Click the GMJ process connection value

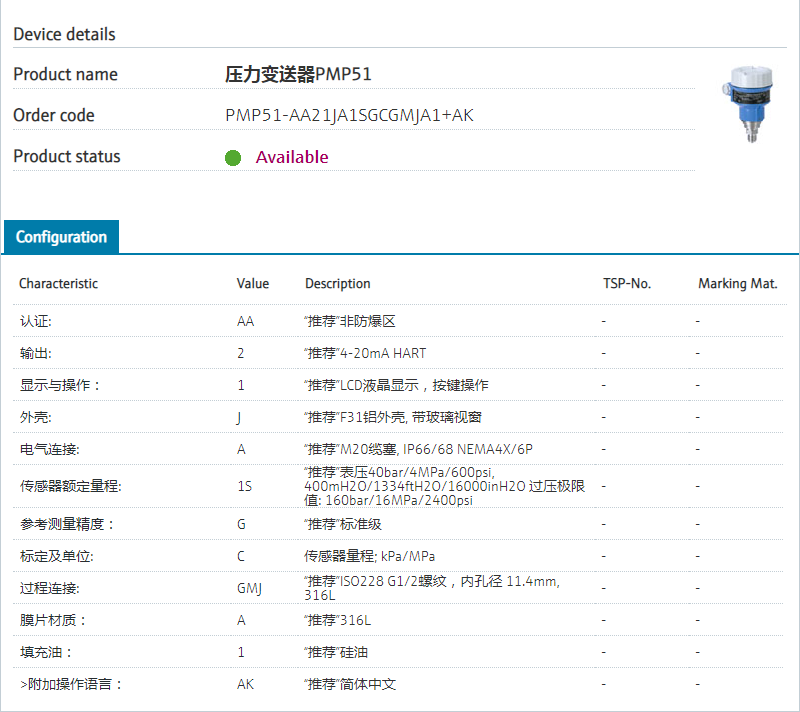coord(249,588)
